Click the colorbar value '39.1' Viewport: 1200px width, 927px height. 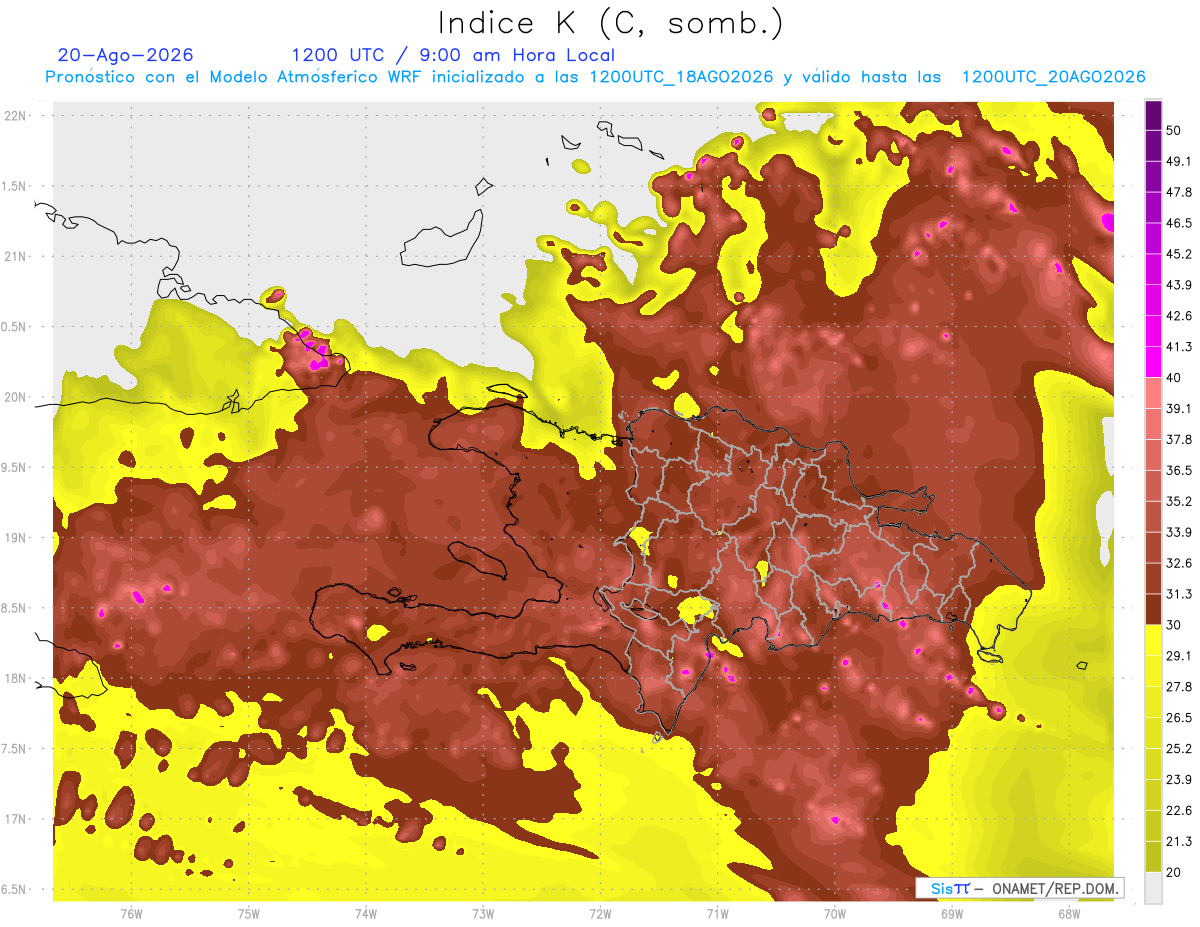coord(1179,409)
